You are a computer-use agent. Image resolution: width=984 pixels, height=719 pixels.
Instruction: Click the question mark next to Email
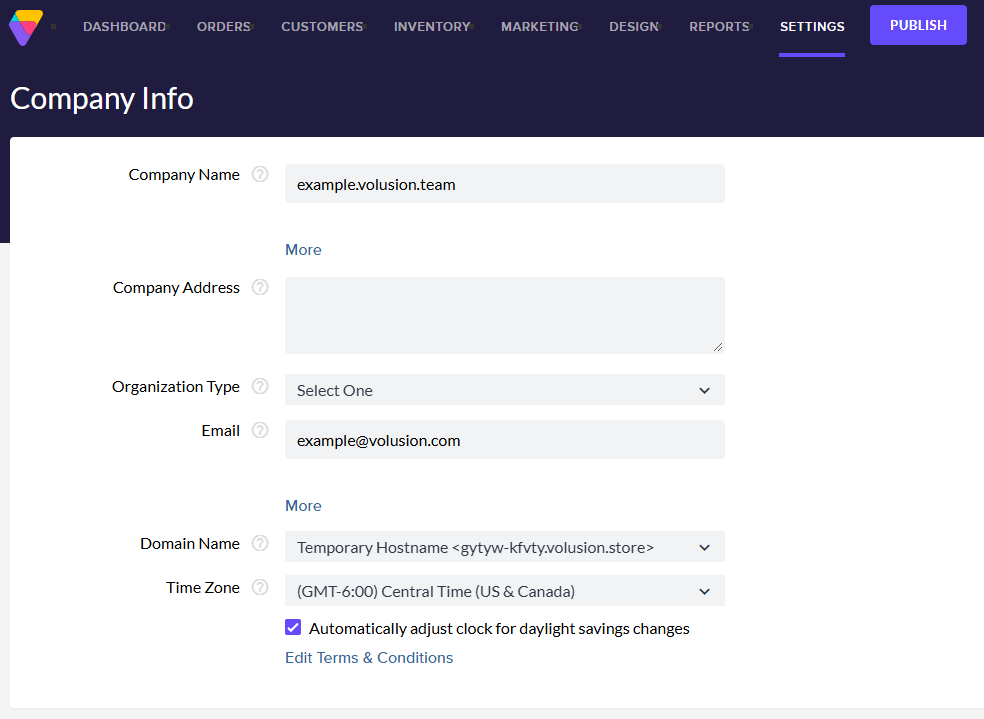pos(260,430)
